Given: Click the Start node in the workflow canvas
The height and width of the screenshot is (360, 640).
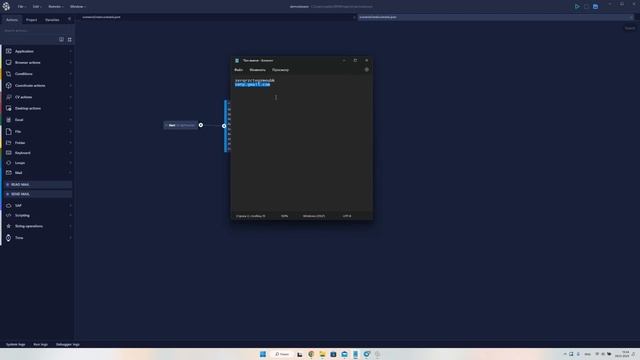Looking at the screenshot, I should pyautogui.click(x=181, y=125).
